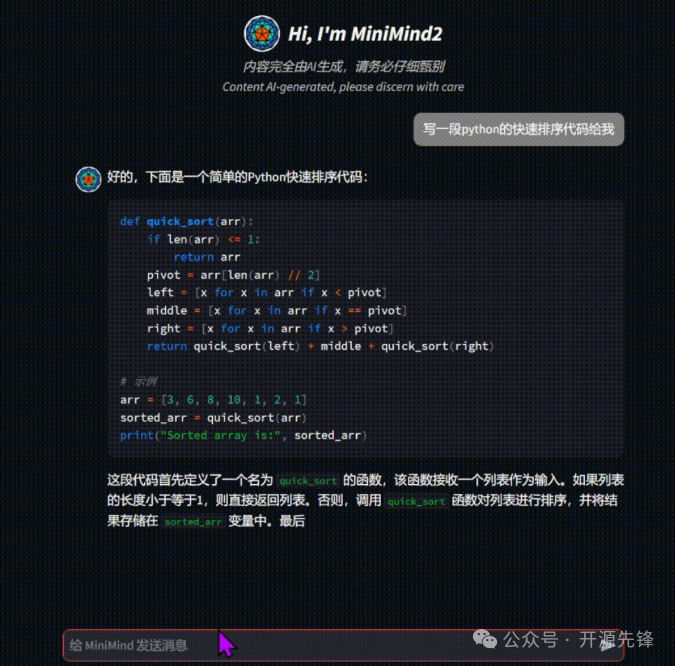Click the '内容完全由AI生成' disclaimer text

344,67
